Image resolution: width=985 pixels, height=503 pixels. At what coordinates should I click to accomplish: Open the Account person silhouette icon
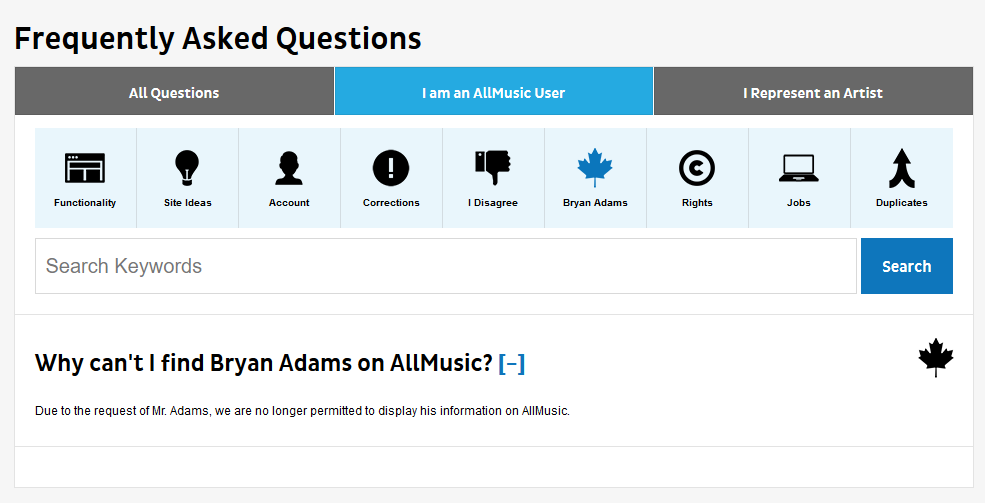289,168
